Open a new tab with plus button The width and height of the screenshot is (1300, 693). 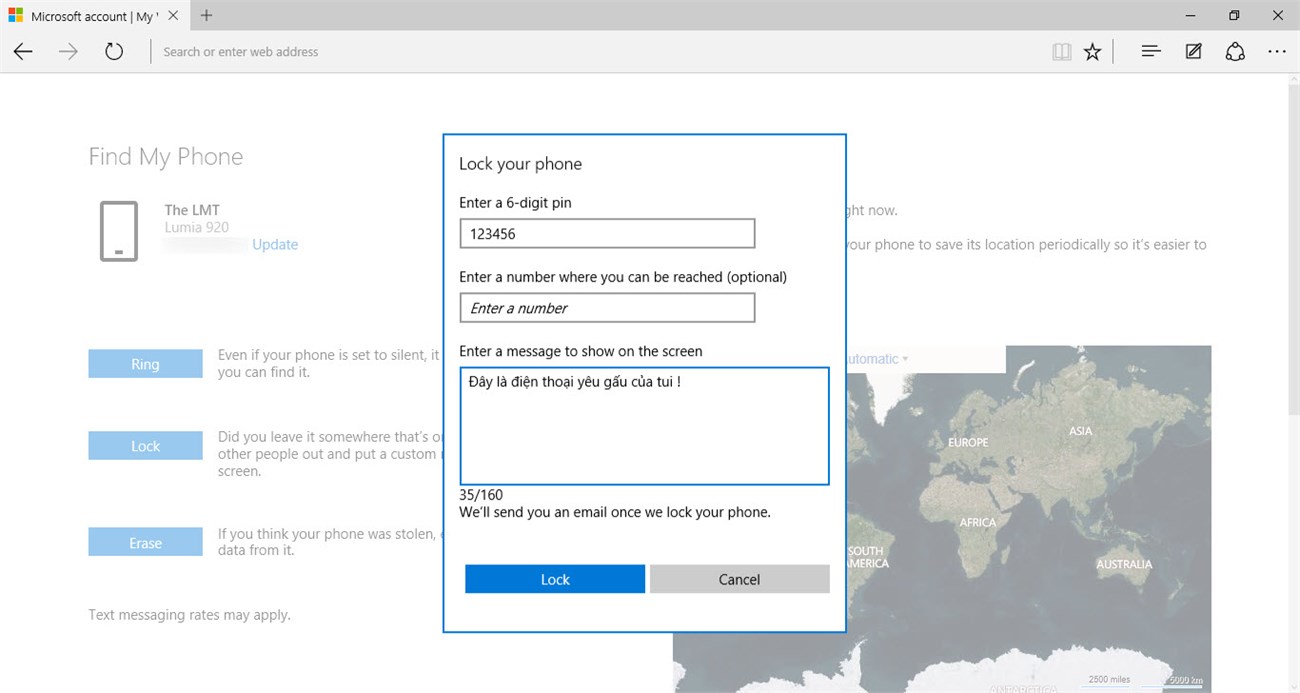point(207,16)
